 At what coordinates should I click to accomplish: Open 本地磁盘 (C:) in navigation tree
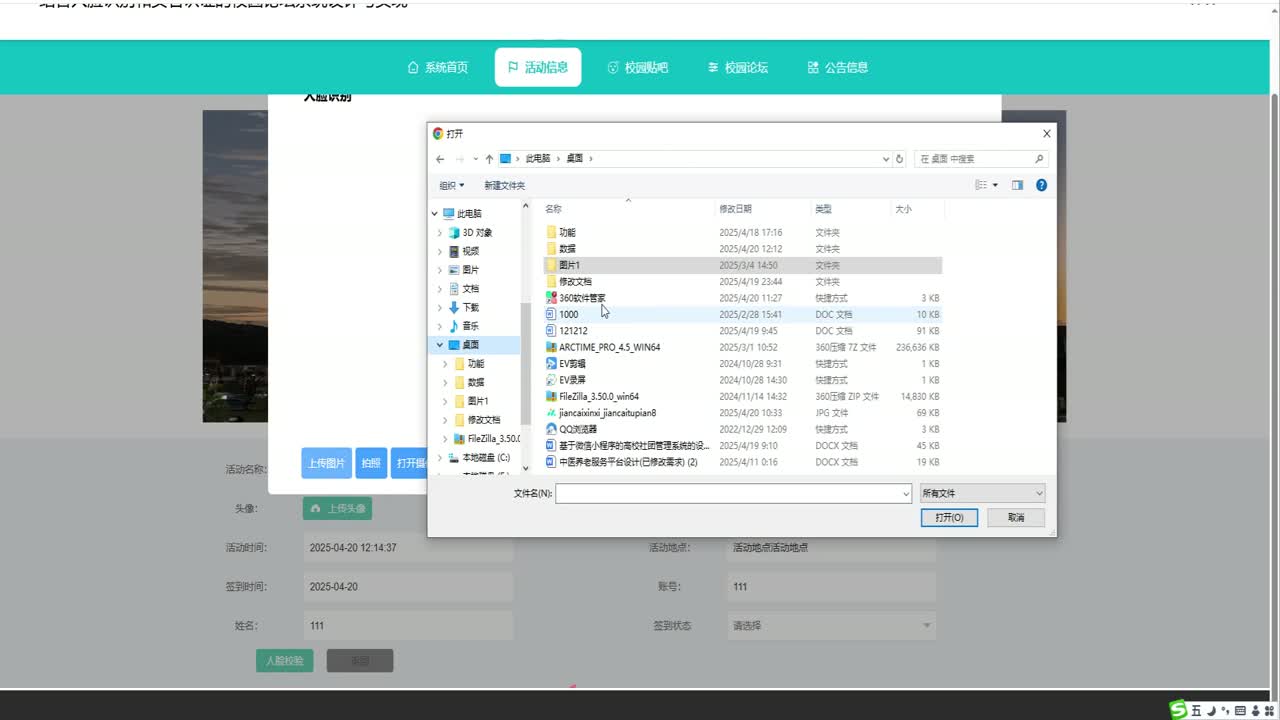coord(484,458)
